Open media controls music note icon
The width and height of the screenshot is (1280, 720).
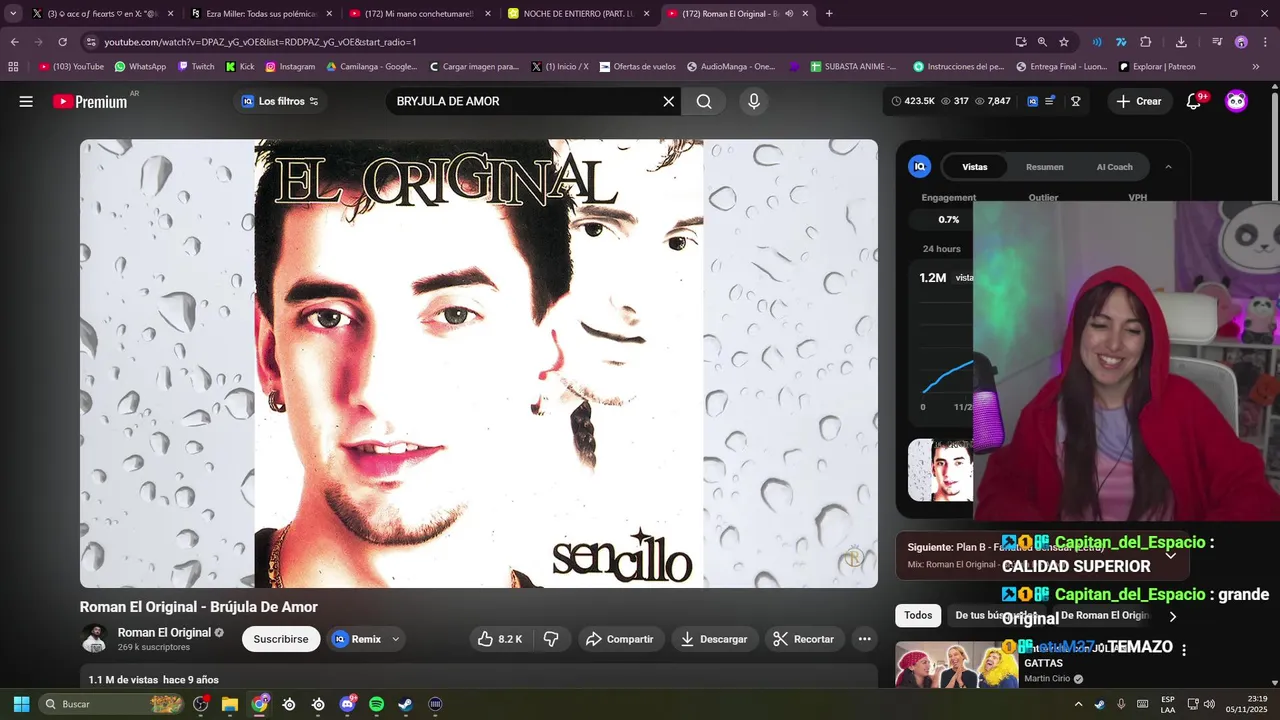click(1217, 42)
